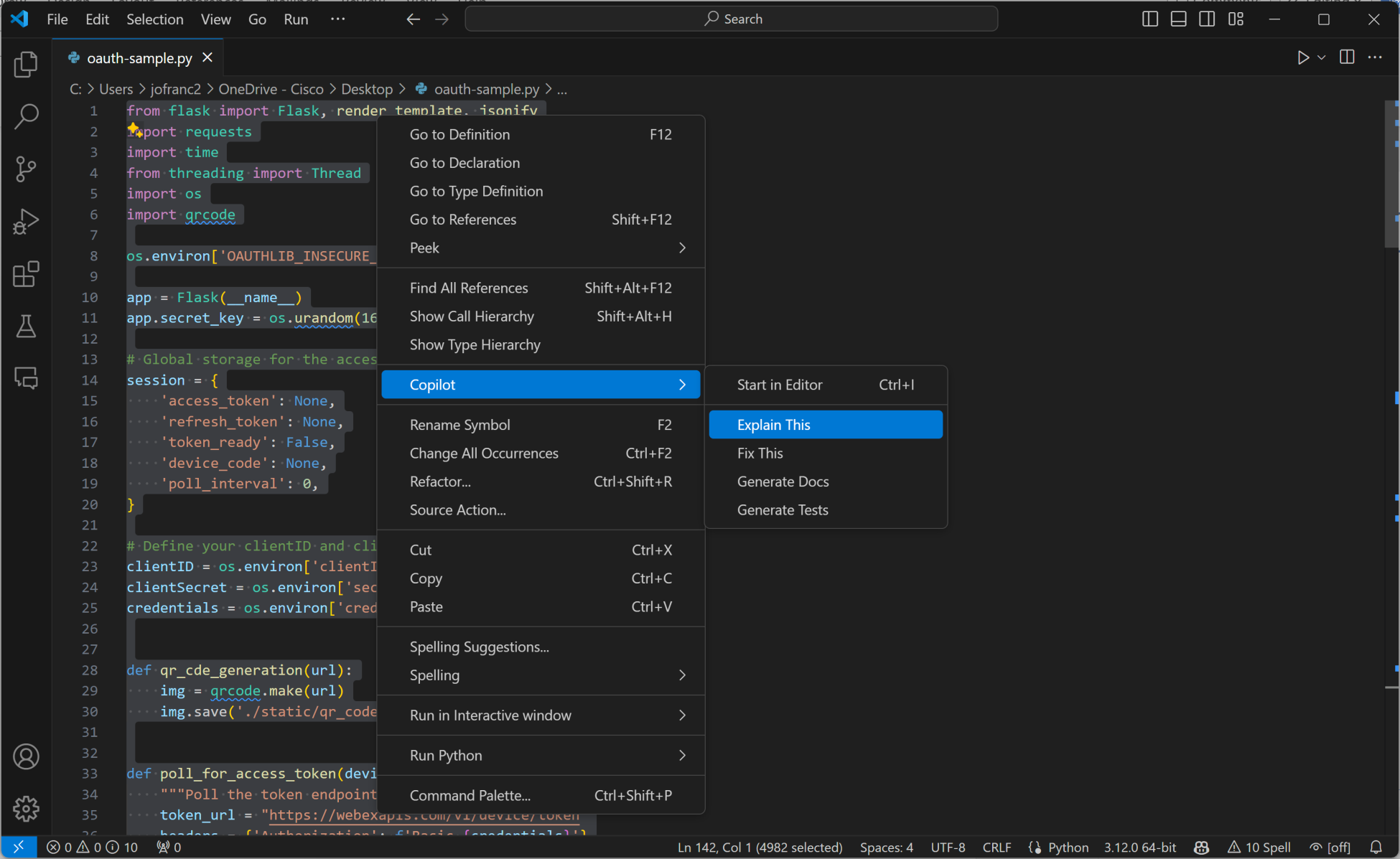
Task: Click the editor vertical scrollbar thumb
Action: click(1391, 175)
